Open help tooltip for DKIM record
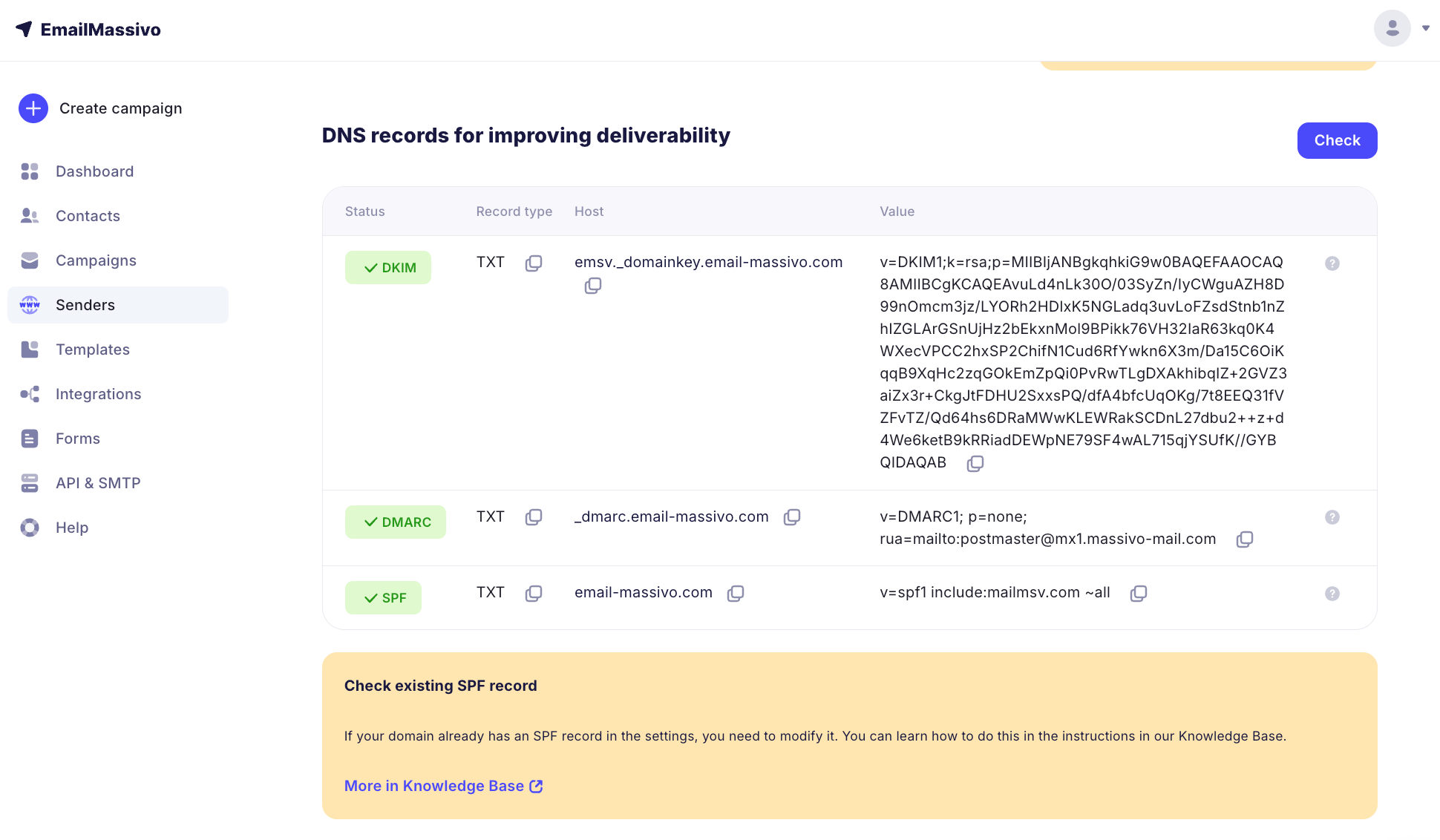 1332,263
